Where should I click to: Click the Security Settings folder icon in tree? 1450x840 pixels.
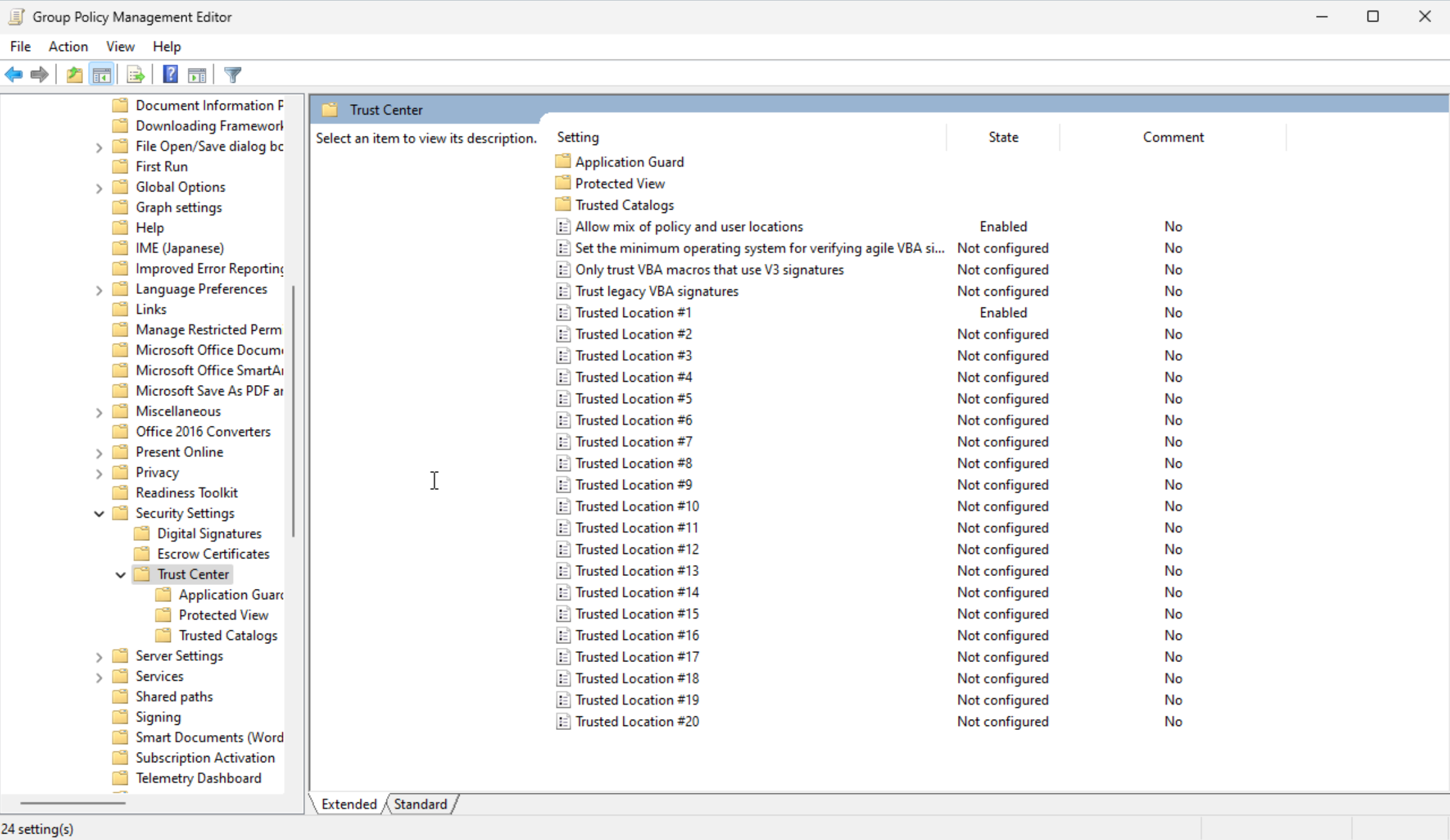120,513
